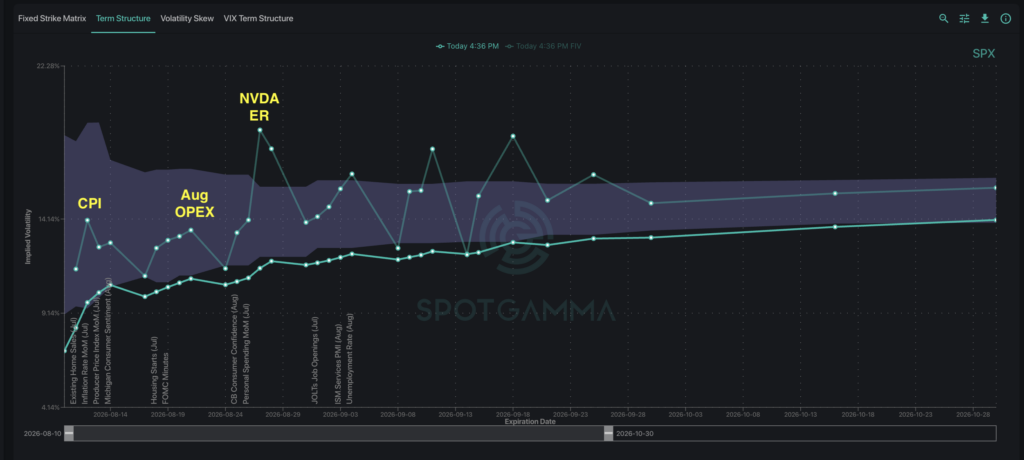Image resolution: width=1024 pixels, height=460 pixels.
Task: Open the chart settings sliders icon
Action: coord(965,18)
